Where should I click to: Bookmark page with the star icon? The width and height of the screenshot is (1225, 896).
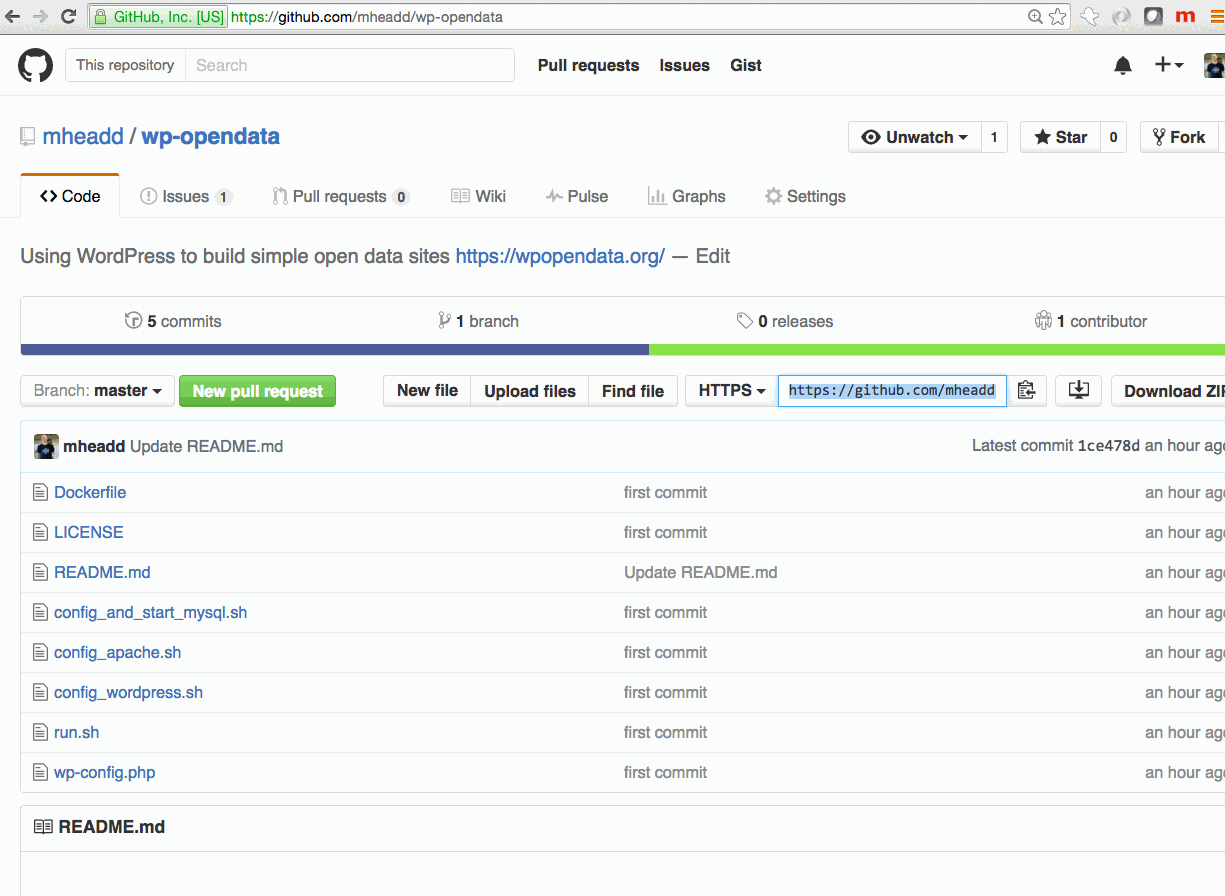pos(1058,16)
